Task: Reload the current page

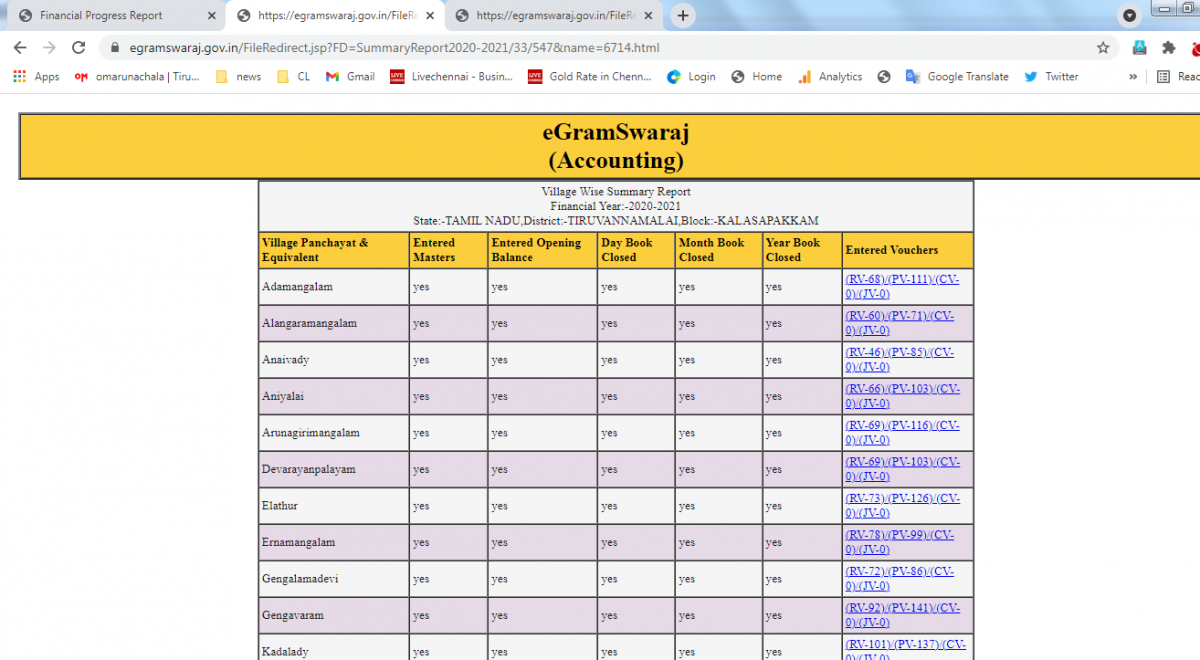Action: (x=79, y=48)
